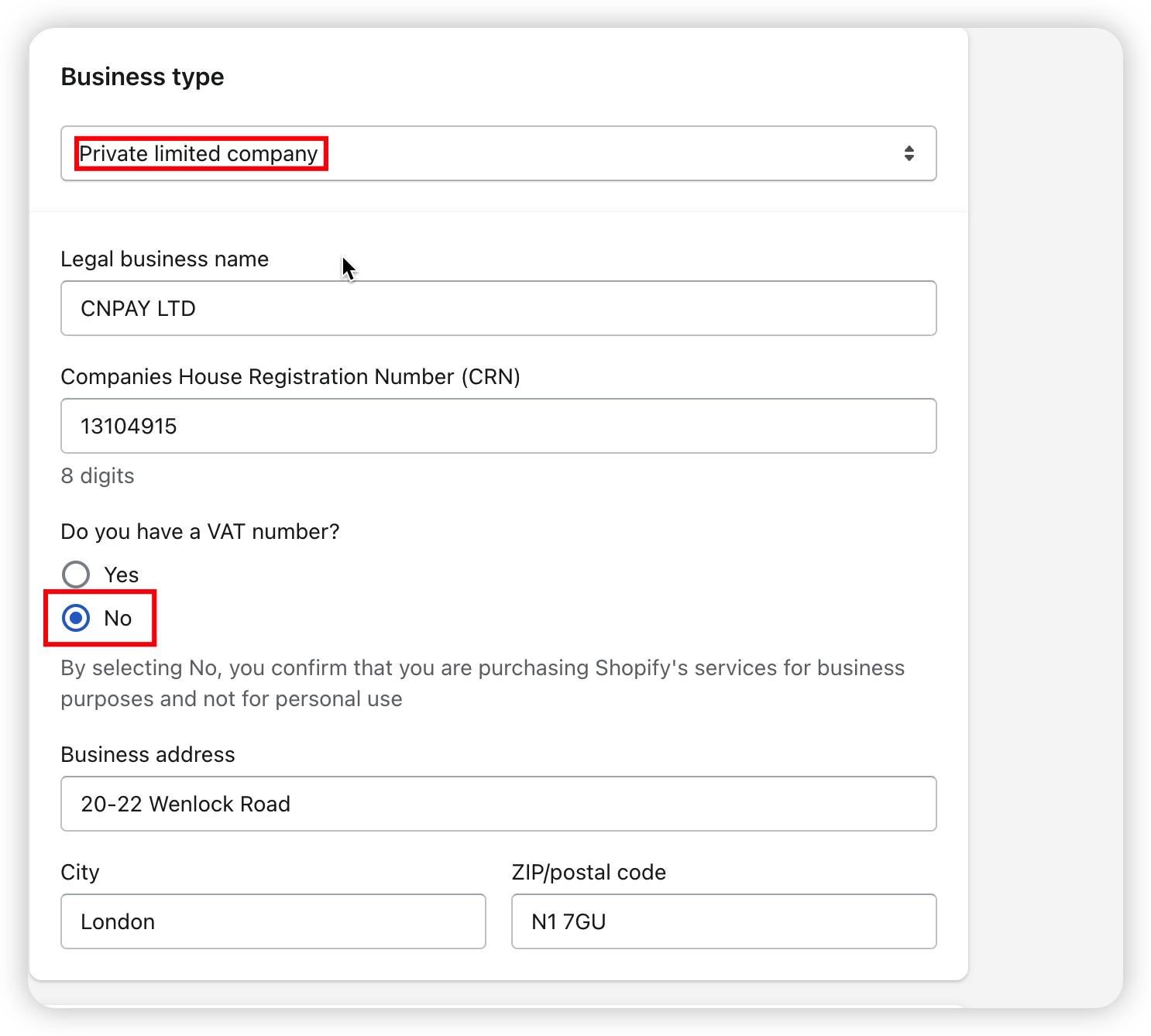Click the 8 digits helper text
Image resolution: width=1151 pixels, height=1036 pixels.
pos(98,475)
